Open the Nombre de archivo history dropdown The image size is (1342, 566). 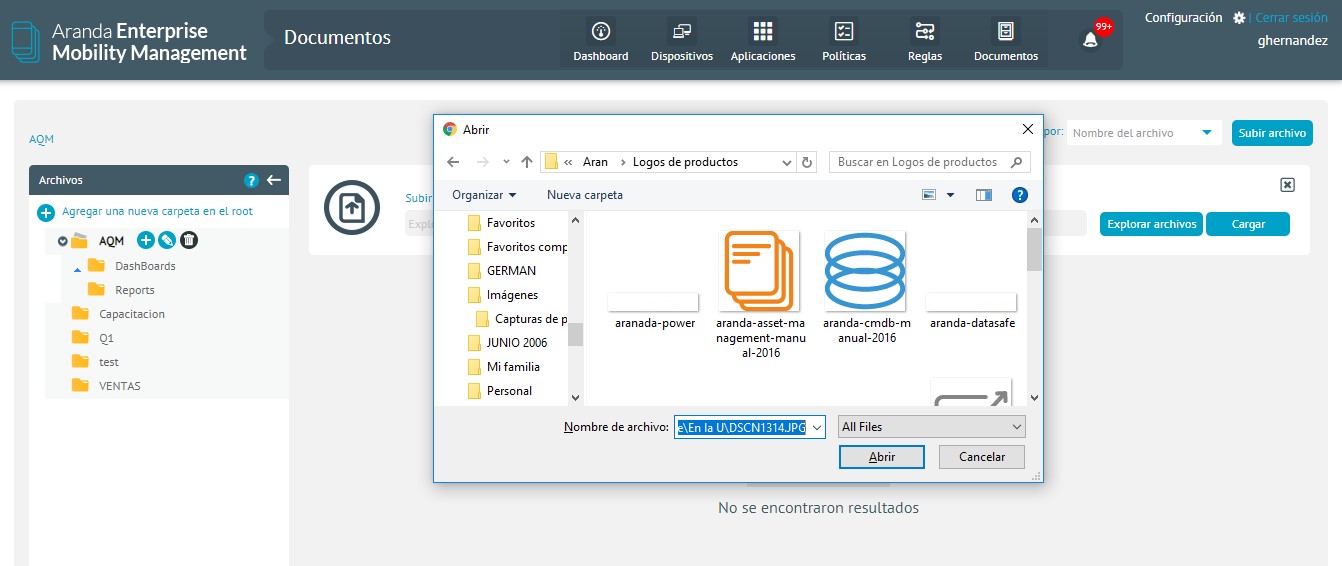(818, 427)
